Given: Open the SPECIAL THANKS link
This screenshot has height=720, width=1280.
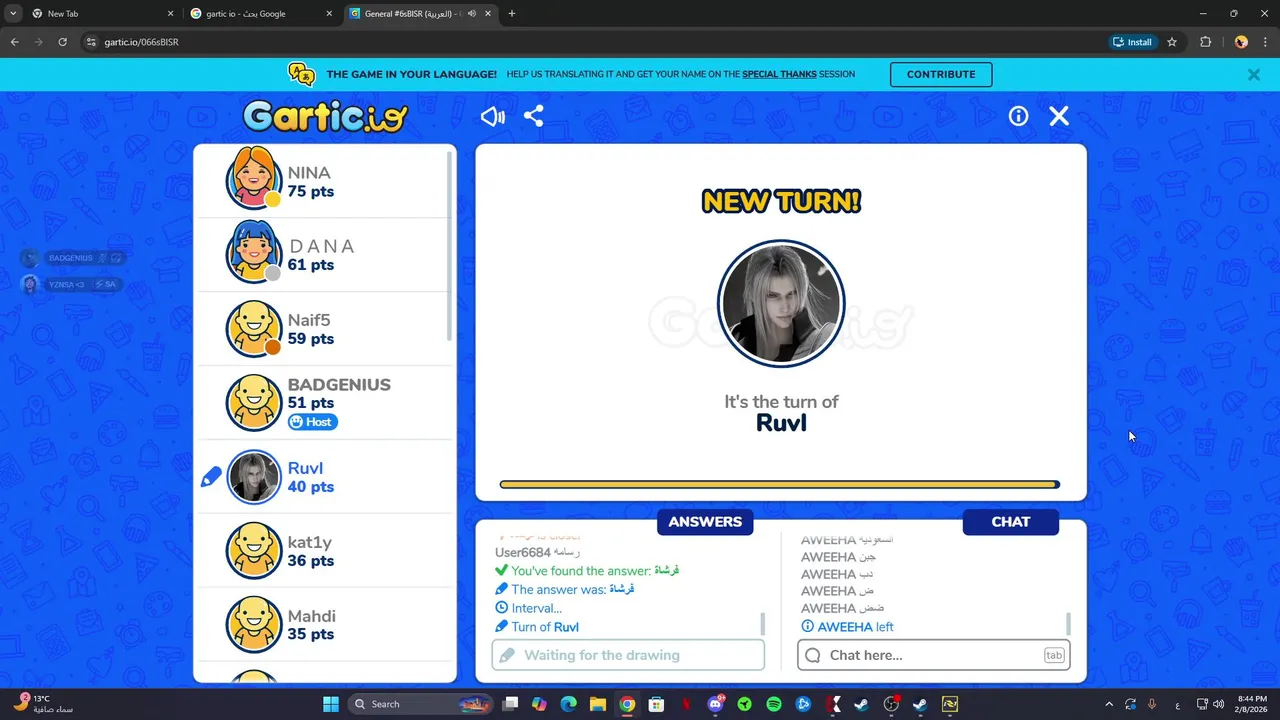Looking at the screenshot, I should [x=779, y=74].
